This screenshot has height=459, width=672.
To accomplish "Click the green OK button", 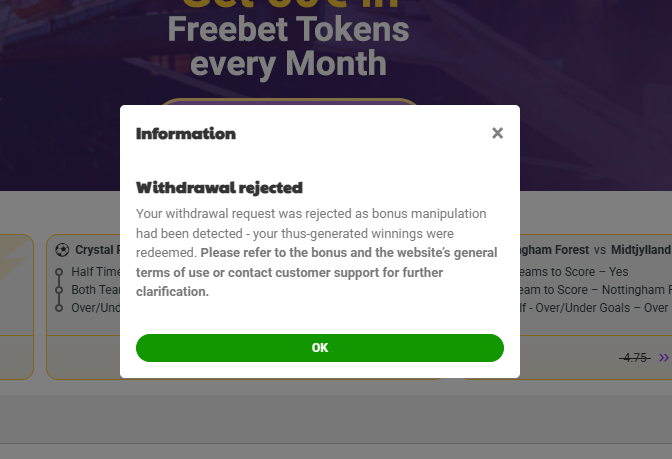I will pyautogui.click(x=319, y=348).
